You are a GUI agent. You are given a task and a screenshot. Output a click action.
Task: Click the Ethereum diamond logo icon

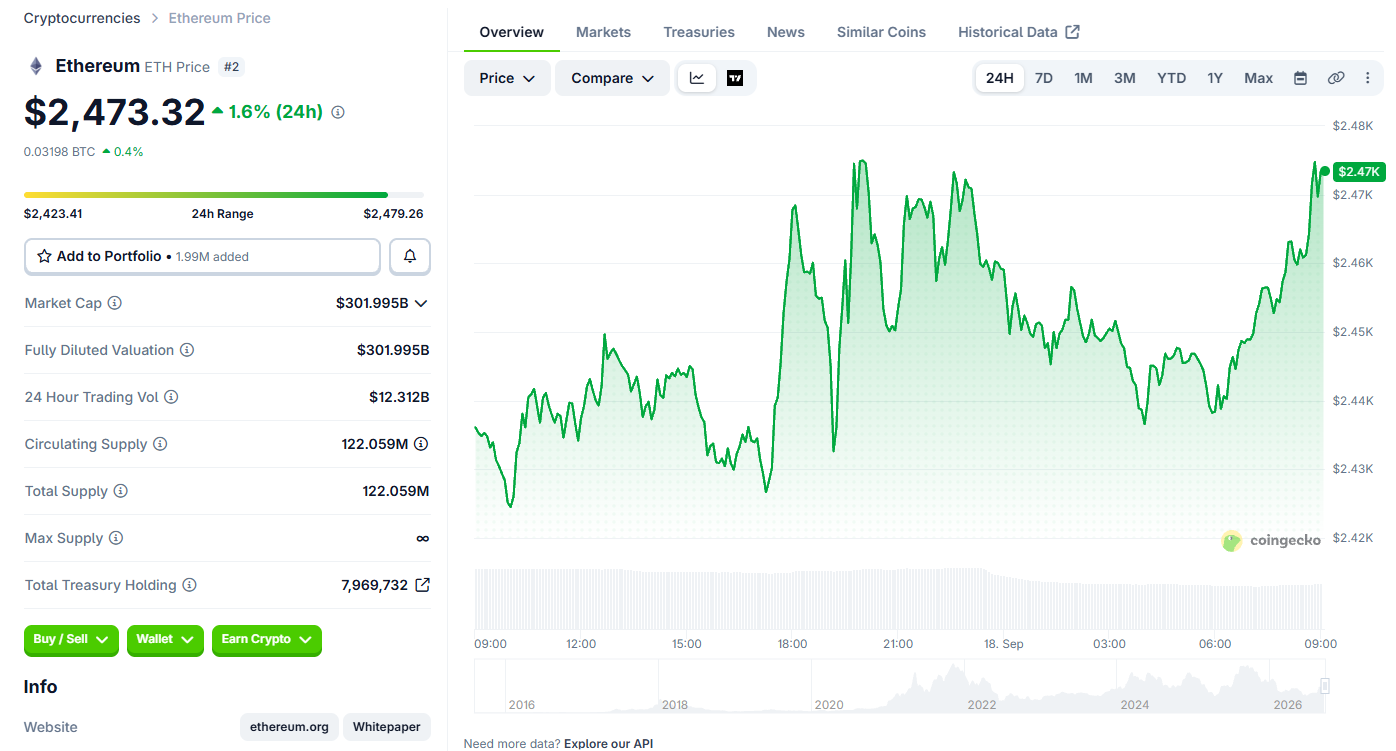click(36, 67)
